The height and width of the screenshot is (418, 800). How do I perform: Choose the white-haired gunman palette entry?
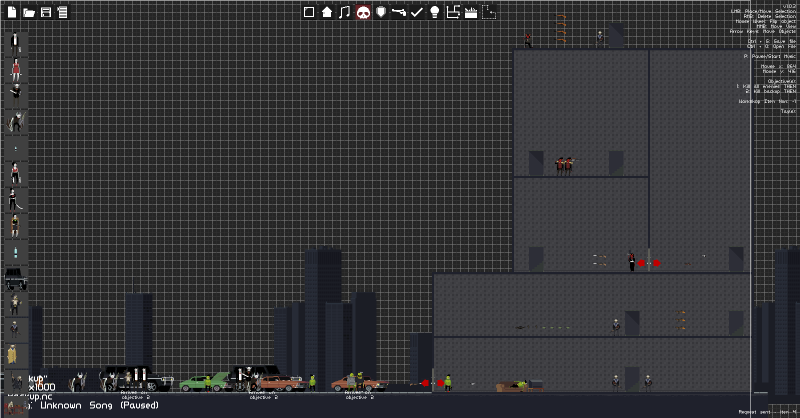tap(16, 96)
